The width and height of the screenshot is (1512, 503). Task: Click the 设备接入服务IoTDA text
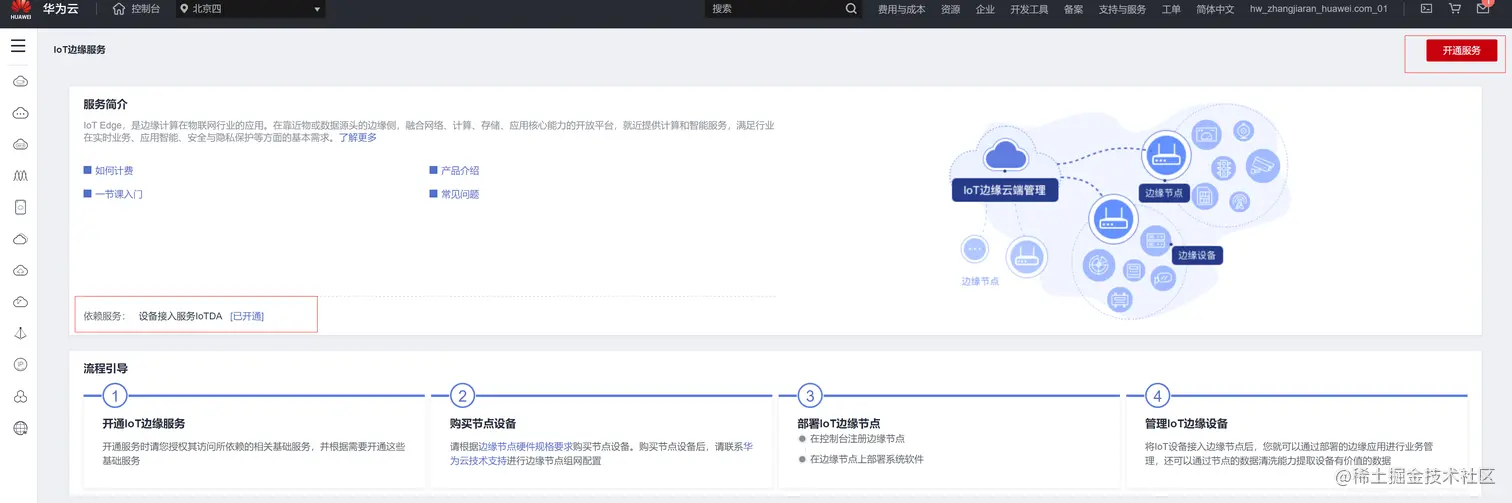(180, 316)
